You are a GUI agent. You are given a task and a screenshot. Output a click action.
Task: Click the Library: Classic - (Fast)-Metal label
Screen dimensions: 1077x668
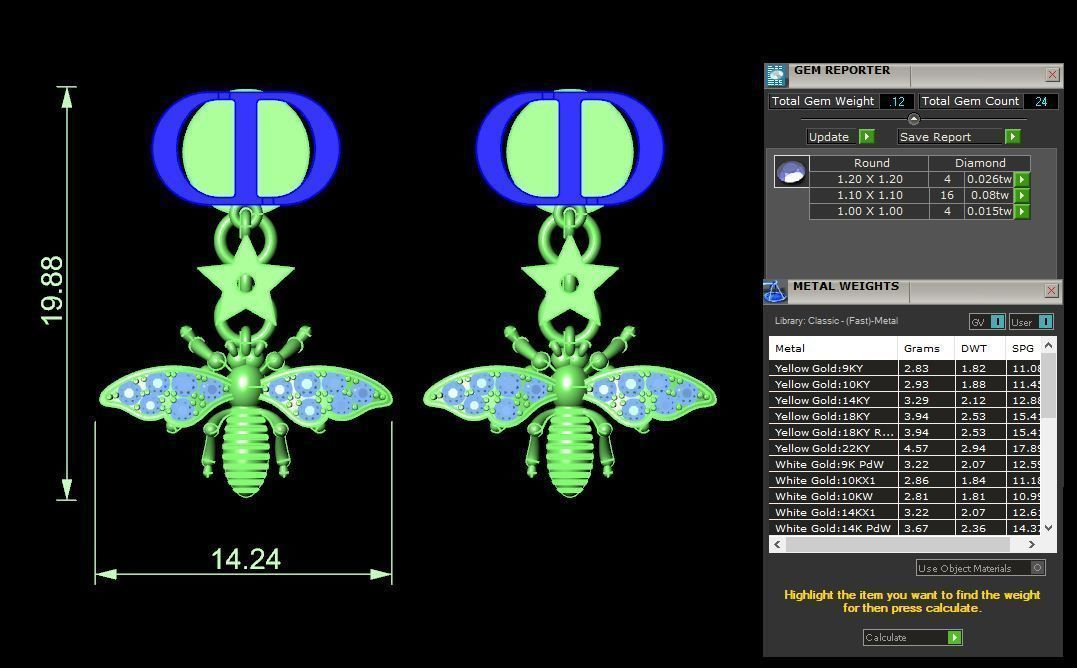[836, 321]
